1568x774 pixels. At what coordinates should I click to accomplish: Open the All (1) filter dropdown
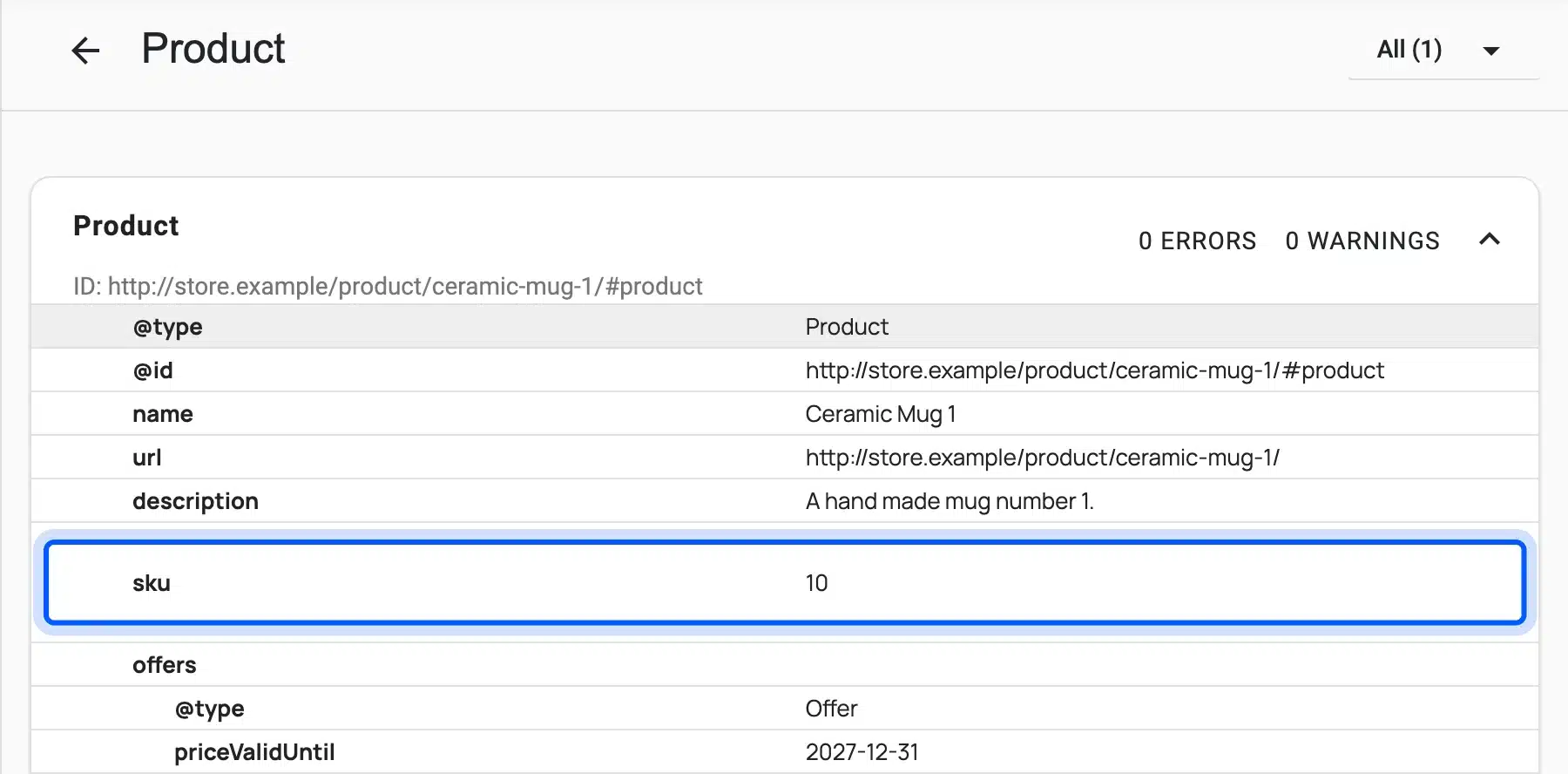[x=1443, y=51]
